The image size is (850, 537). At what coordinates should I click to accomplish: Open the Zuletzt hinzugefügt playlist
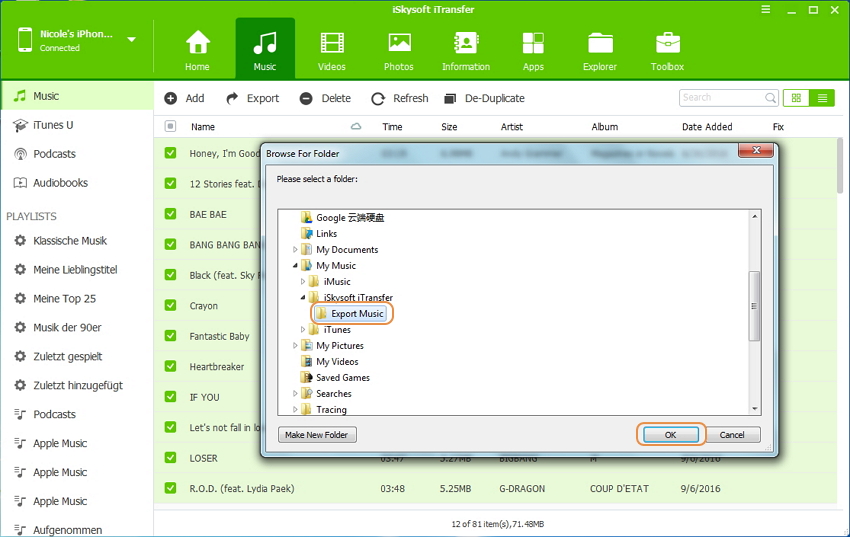[77, 385]
